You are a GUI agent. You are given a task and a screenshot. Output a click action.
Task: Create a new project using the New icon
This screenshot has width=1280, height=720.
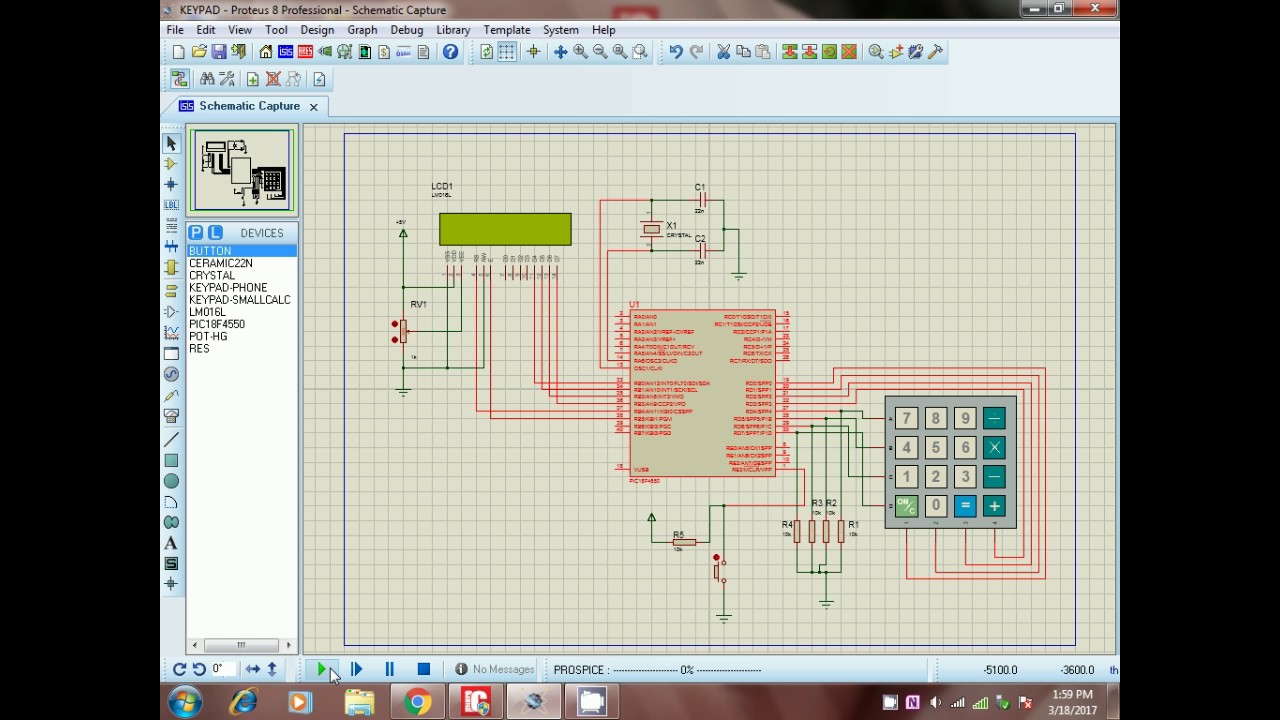coord(178,52)
